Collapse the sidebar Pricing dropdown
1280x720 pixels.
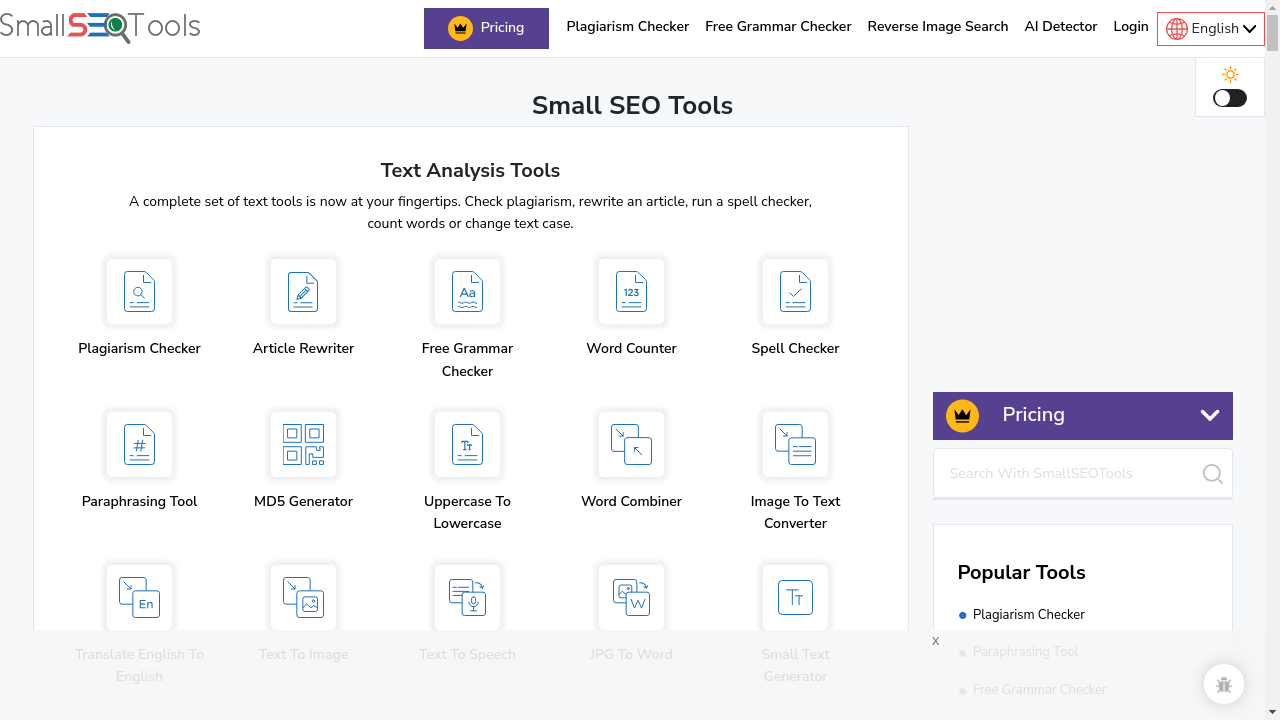click(x=1209, y=415)
